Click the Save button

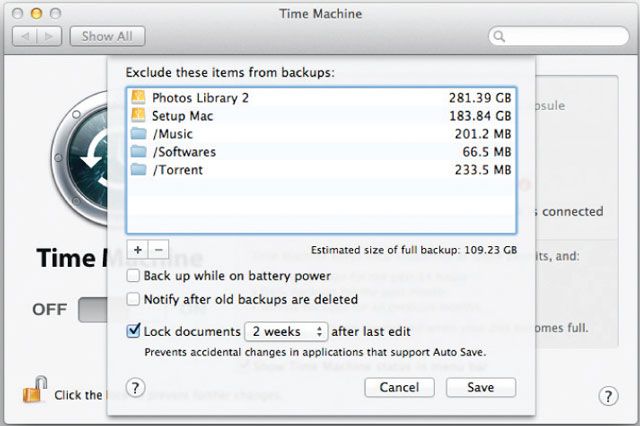click(x=481, y=387)
